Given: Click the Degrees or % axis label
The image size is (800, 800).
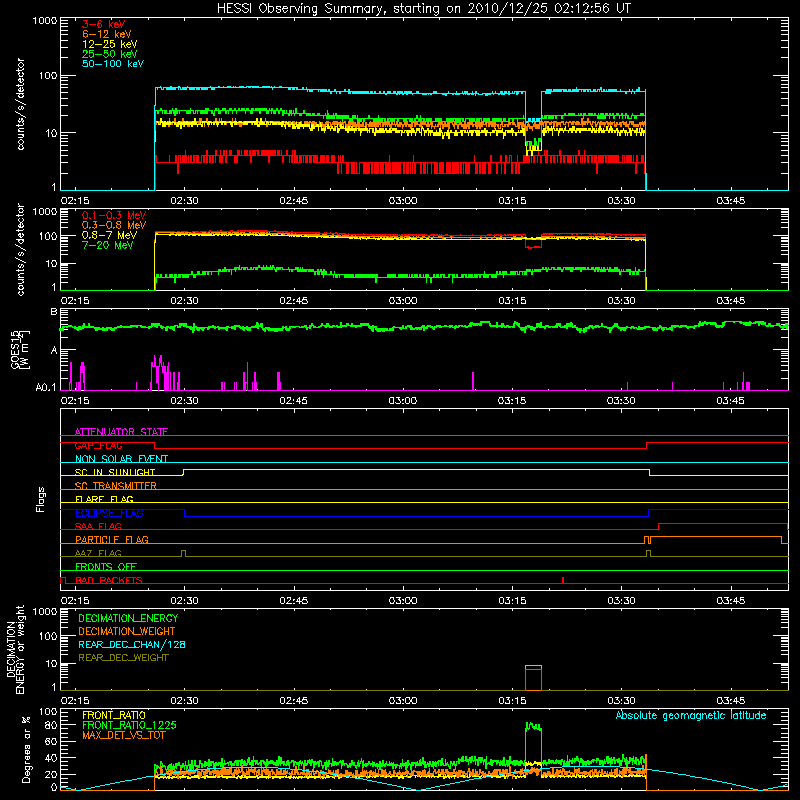Looking at the screenshot, I should tap(26, 749).
